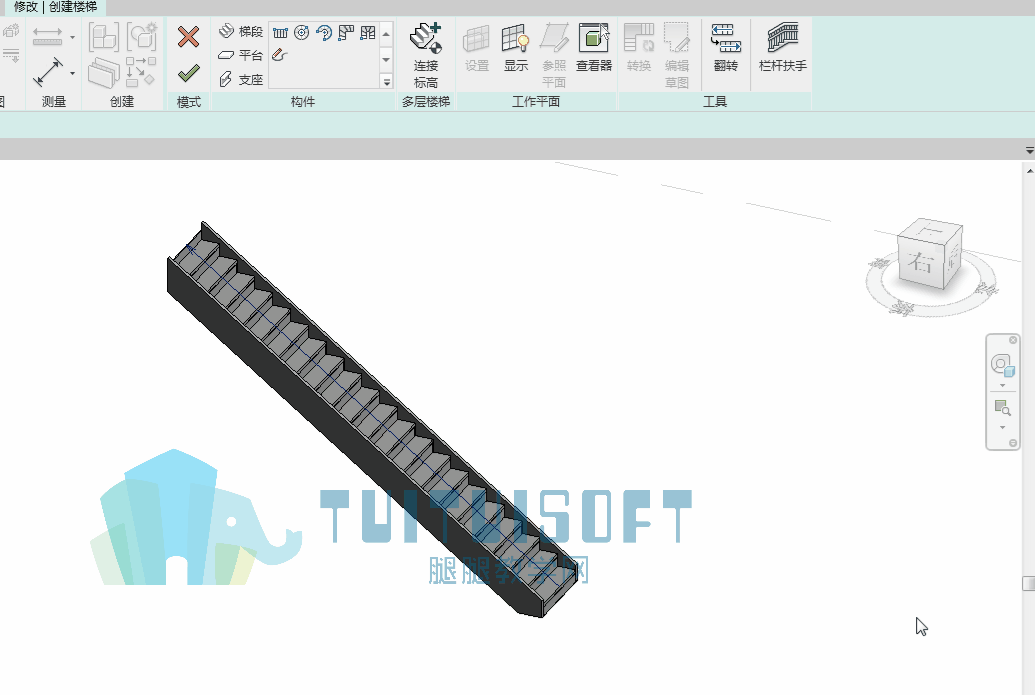Open the 栏杆扶手 railing tool

783,47
